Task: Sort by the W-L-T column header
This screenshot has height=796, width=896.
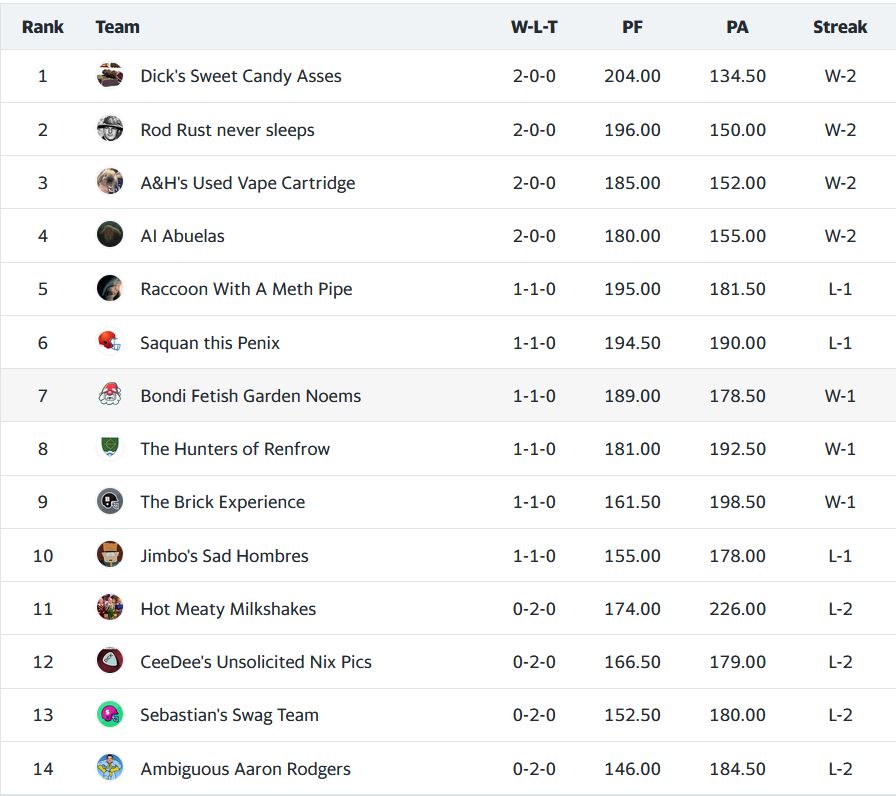Action: [534, 27]
